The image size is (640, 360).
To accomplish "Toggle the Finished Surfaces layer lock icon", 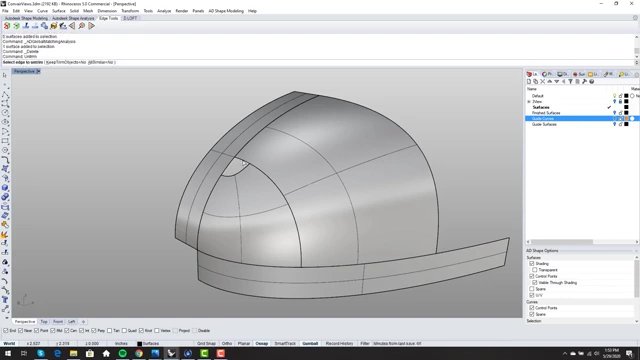I will (620, 113).
